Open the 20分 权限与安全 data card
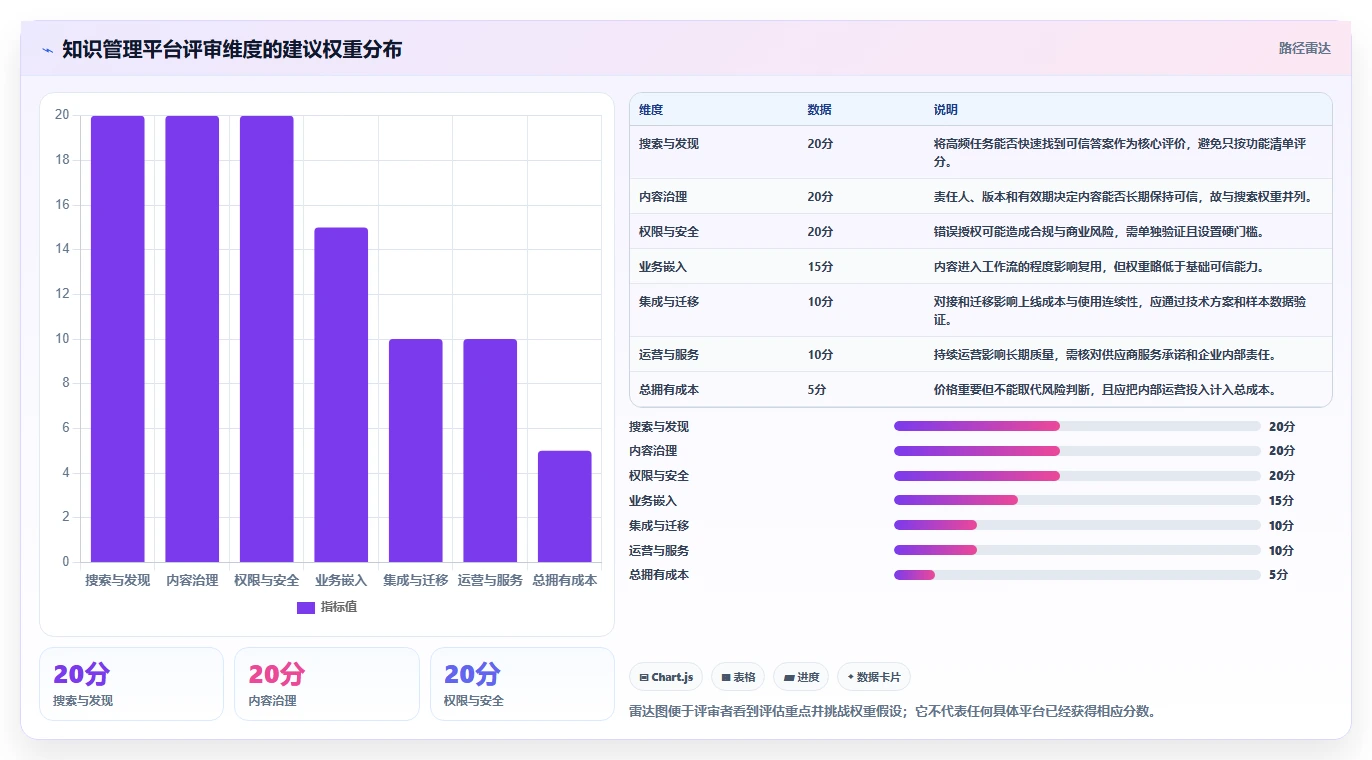This screenshot has width=1372, height=760. click(x=522, y=684)
